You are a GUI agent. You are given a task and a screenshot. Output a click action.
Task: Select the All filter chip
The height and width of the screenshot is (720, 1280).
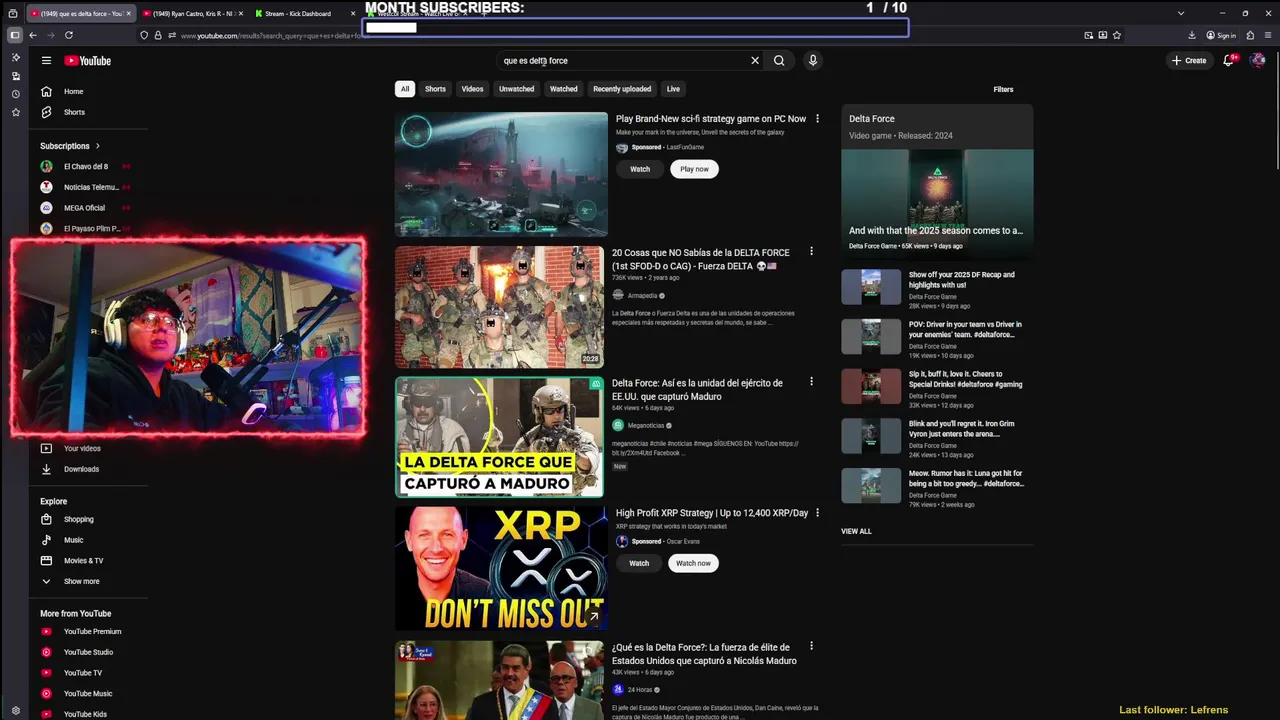point(405,89)
